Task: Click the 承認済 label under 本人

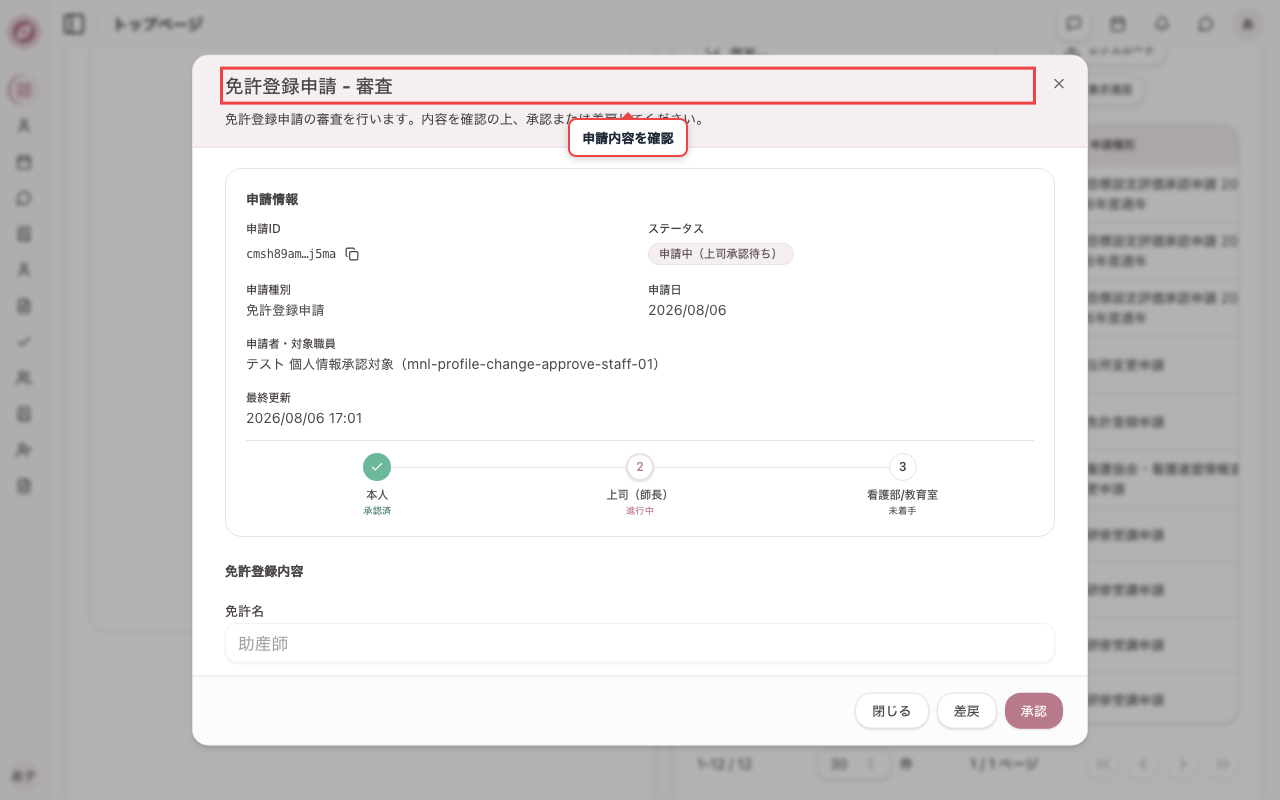Action: (x=377, y=511)
